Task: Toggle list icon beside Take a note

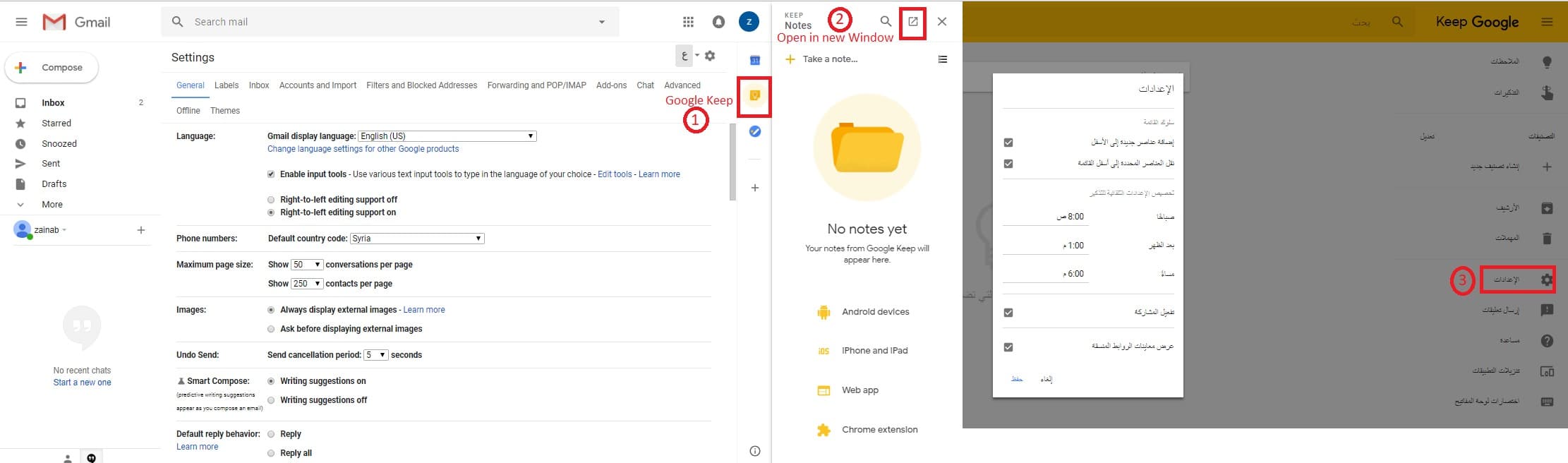Action: pyautogui.click(x=942, y=59)
